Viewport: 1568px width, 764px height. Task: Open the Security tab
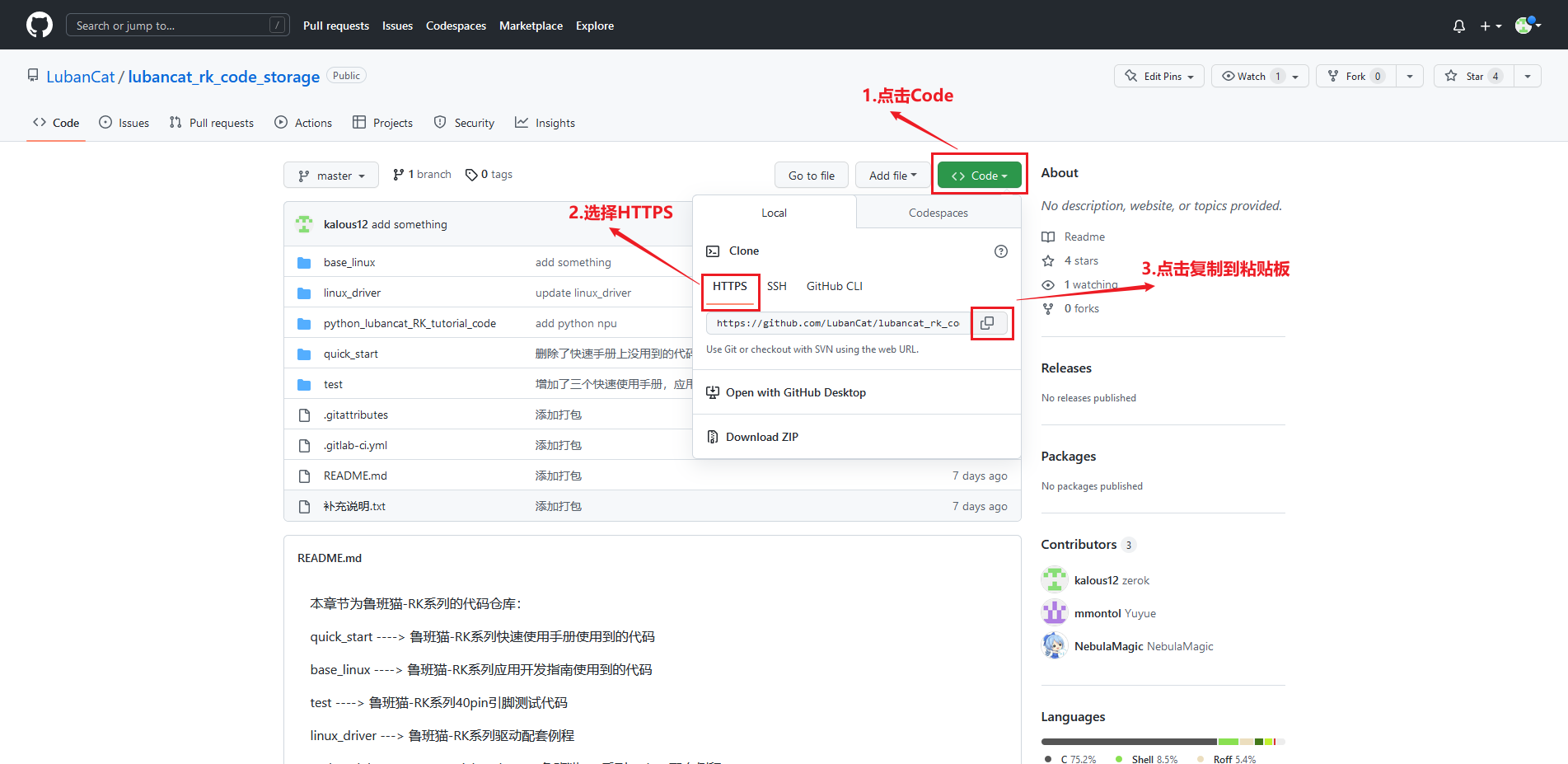465,123
